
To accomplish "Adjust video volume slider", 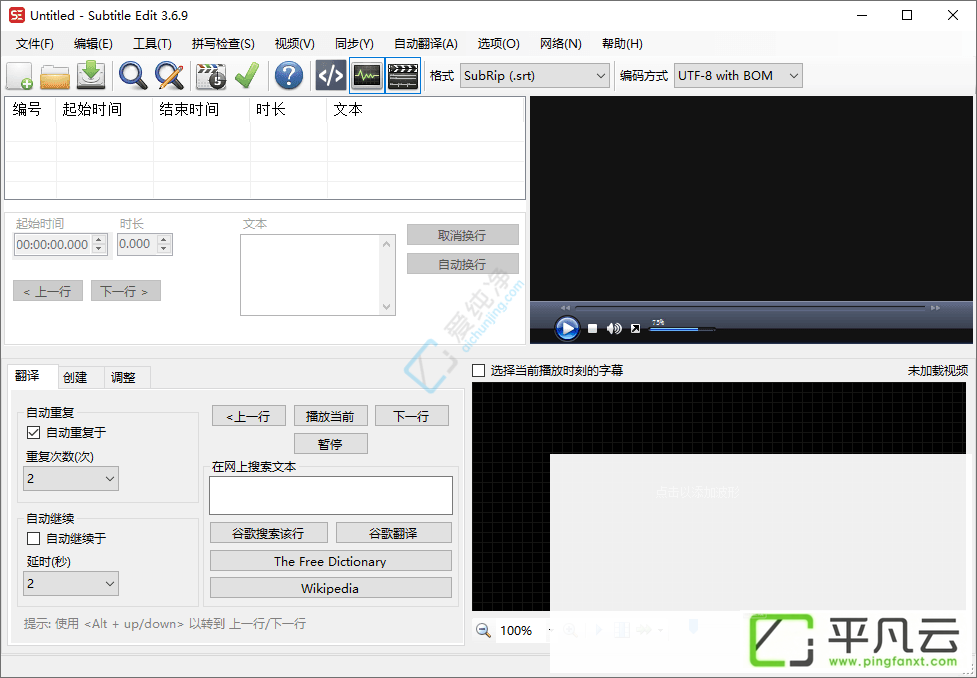I will click(682, 329).
